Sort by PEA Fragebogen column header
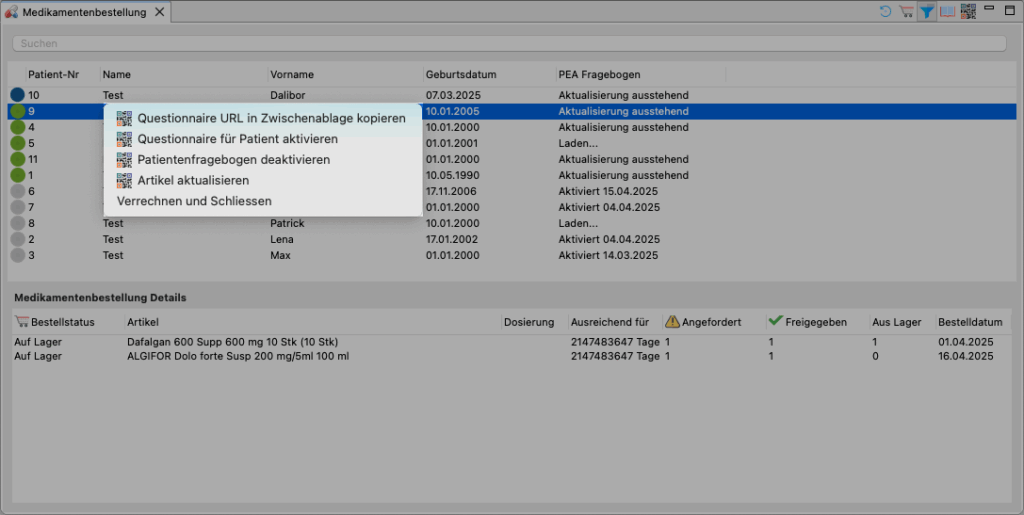This screenshot has height=515, width=1024. [x=599, y=75]
